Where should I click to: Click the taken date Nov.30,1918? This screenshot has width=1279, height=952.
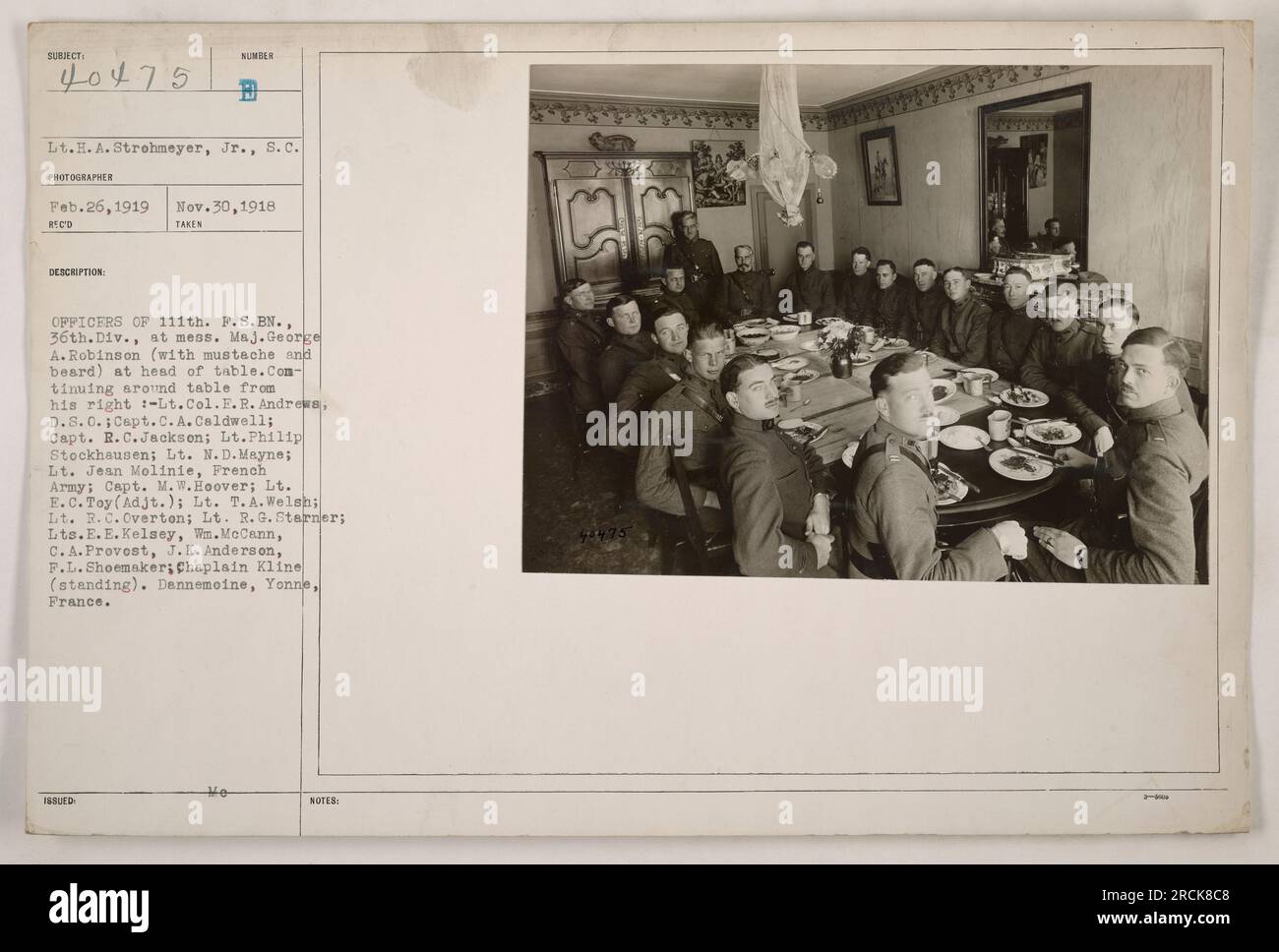(x=226, y=208)
